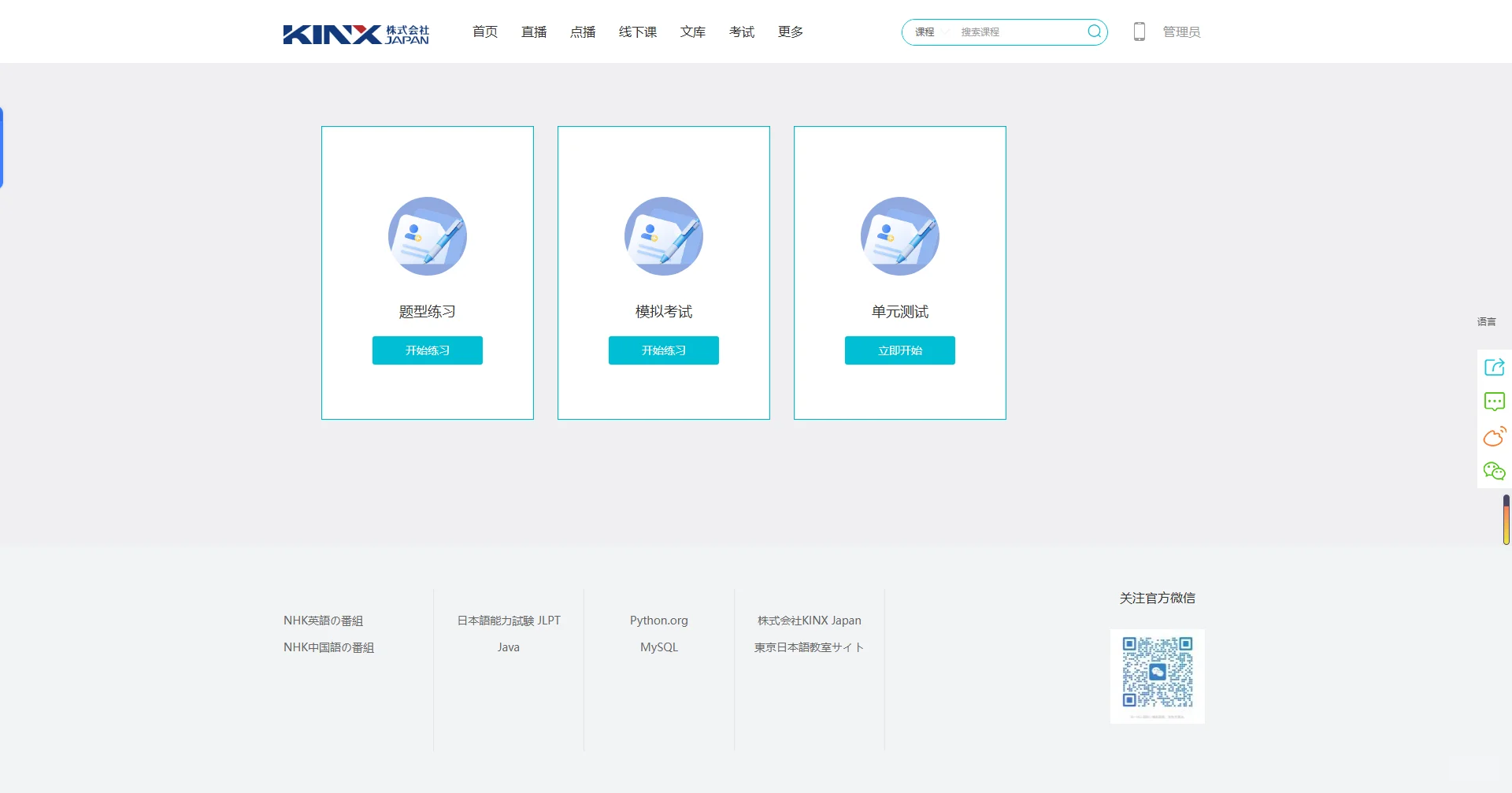1512x793 pixels.
Task: Switch to the 考试 navigation tab
Action: pyautogui.click(x=741, y=31)
